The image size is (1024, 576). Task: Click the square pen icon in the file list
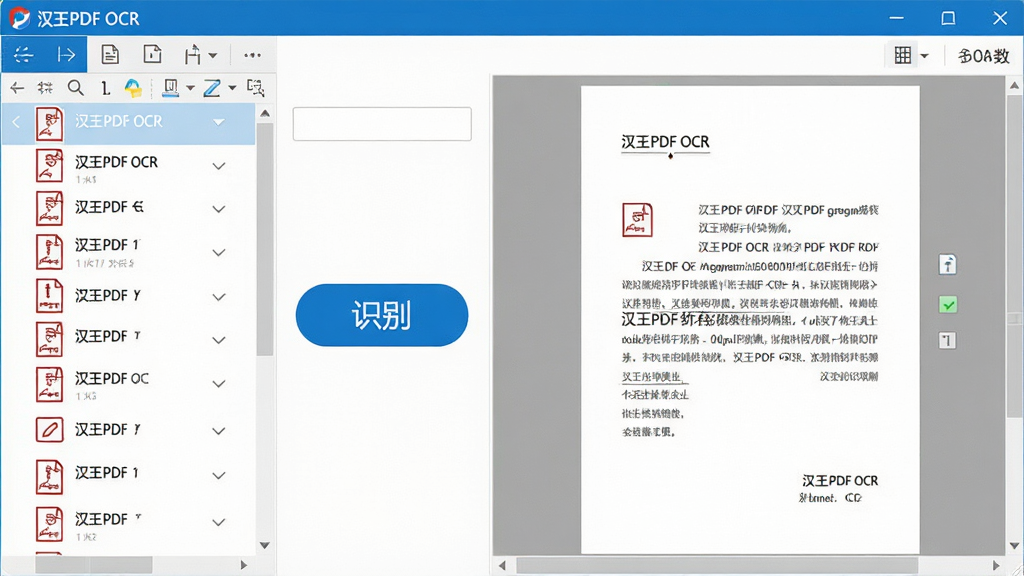[x=50, y=430]
